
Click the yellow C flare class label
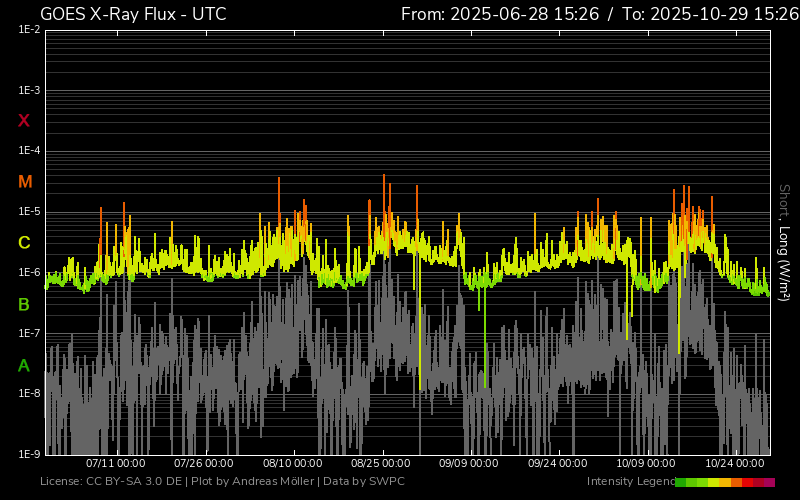(x=24, y=243)
